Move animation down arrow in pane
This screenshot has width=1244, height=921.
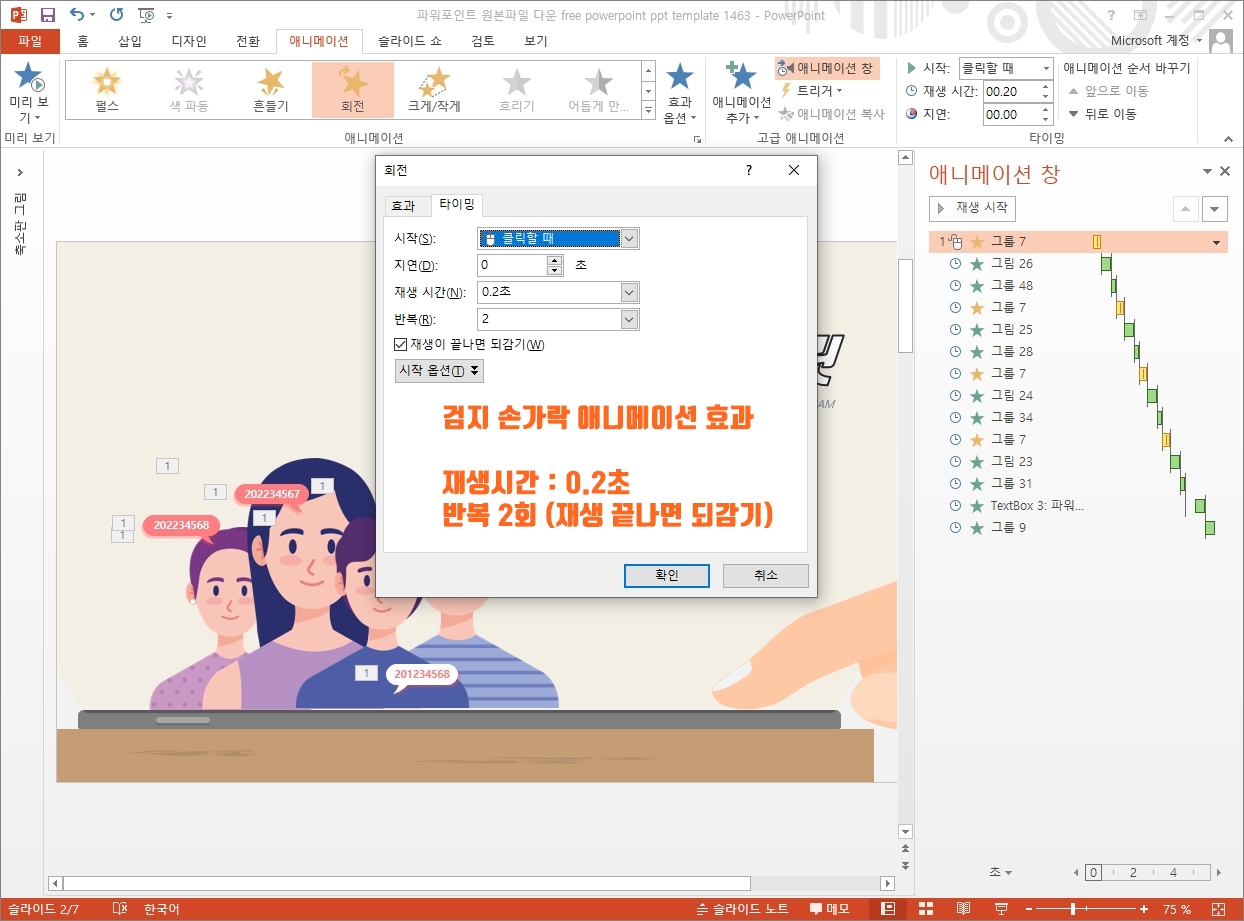[x=1215, y=209]
